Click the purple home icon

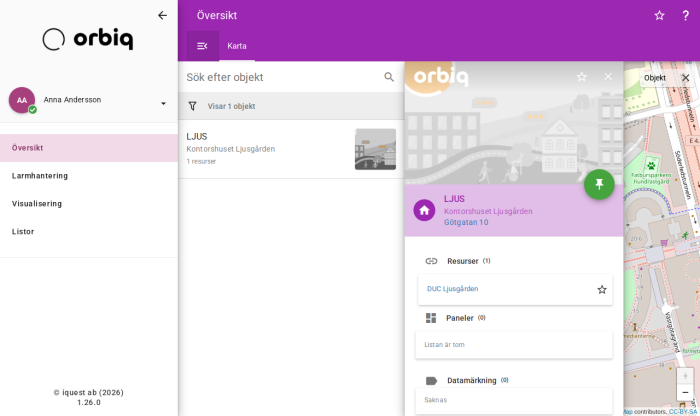point(424,210)
